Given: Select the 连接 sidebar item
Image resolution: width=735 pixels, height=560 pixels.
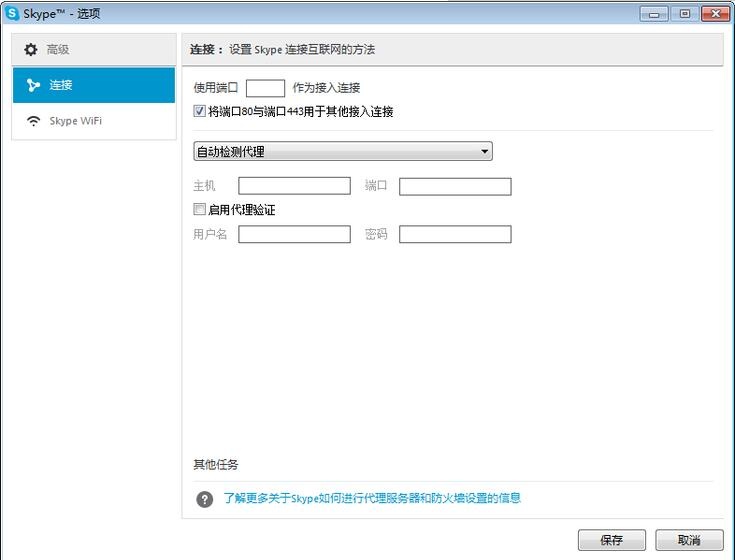Looking at the screenshot, I should [x=94, y=85].
